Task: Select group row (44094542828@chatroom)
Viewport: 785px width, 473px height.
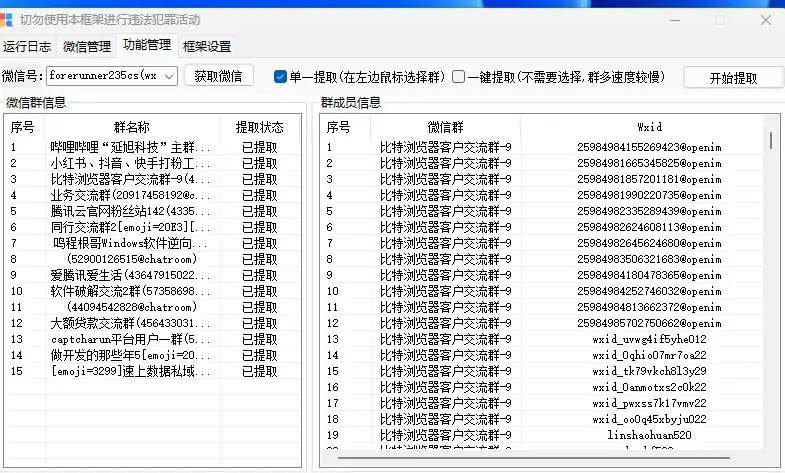Action: (x=153, y=307)
